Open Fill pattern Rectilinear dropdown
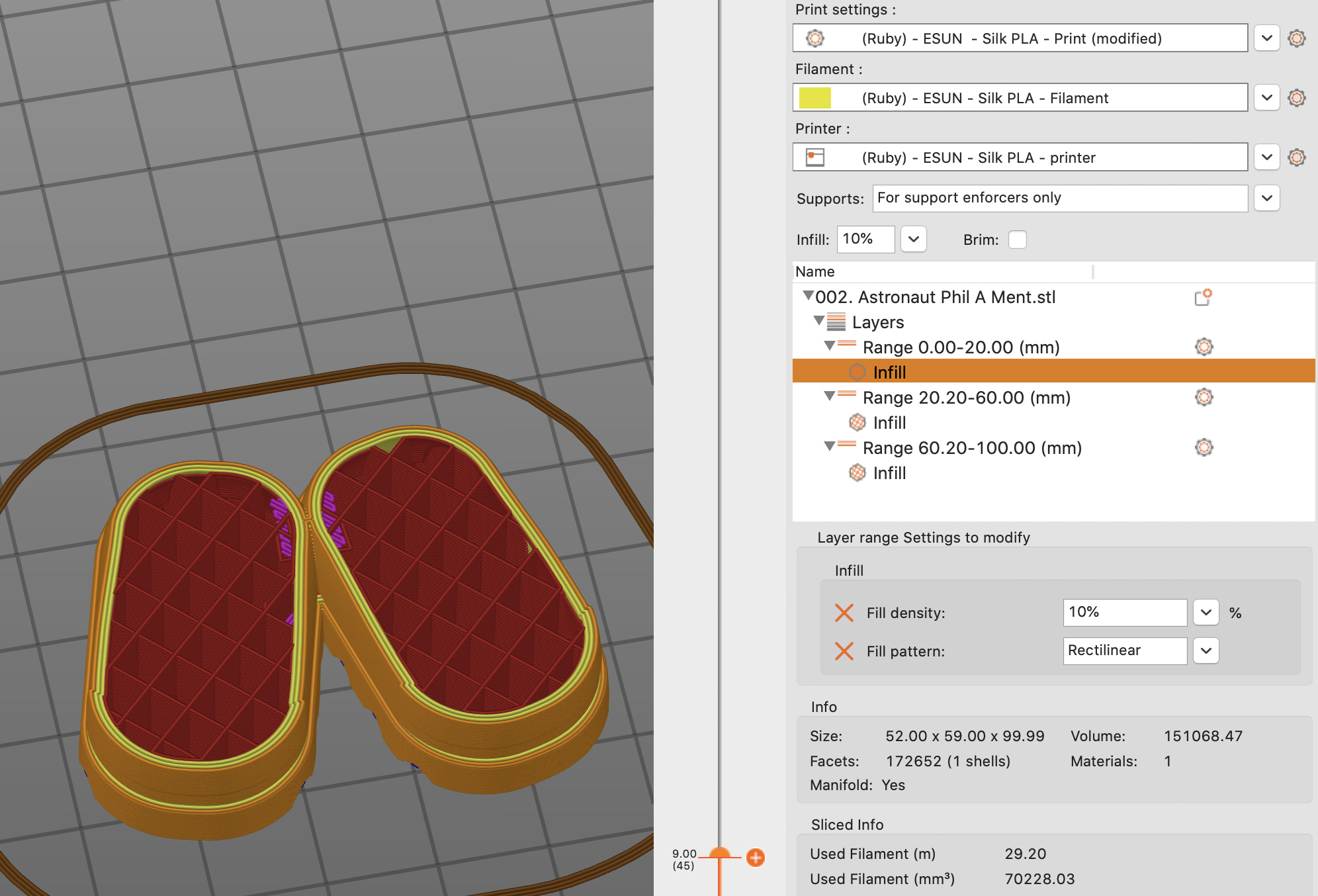Screen dimensions: 1318x896 click(x=1206, y=651)
